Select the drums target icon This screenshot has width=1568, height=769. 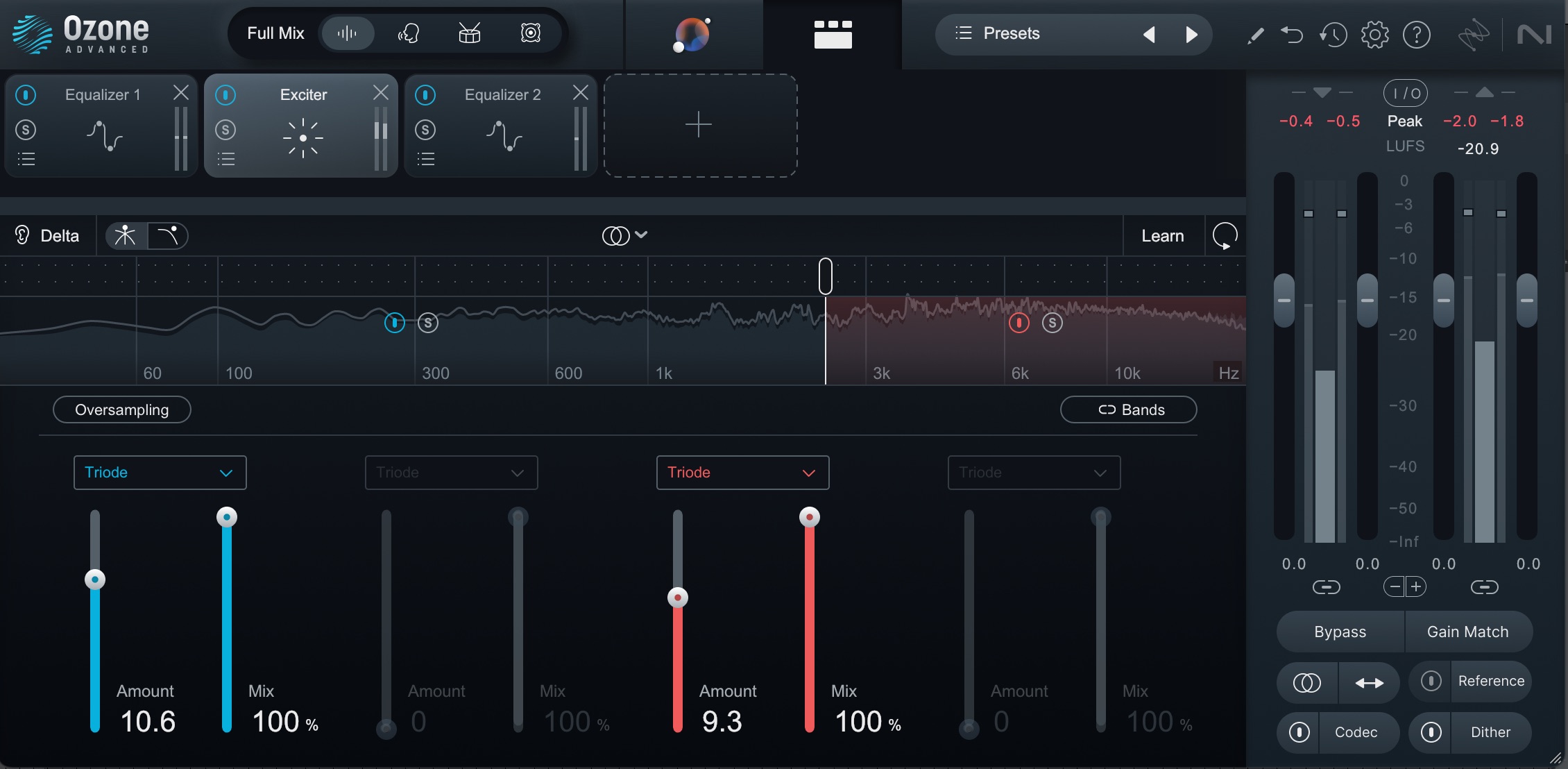(470, 33)
